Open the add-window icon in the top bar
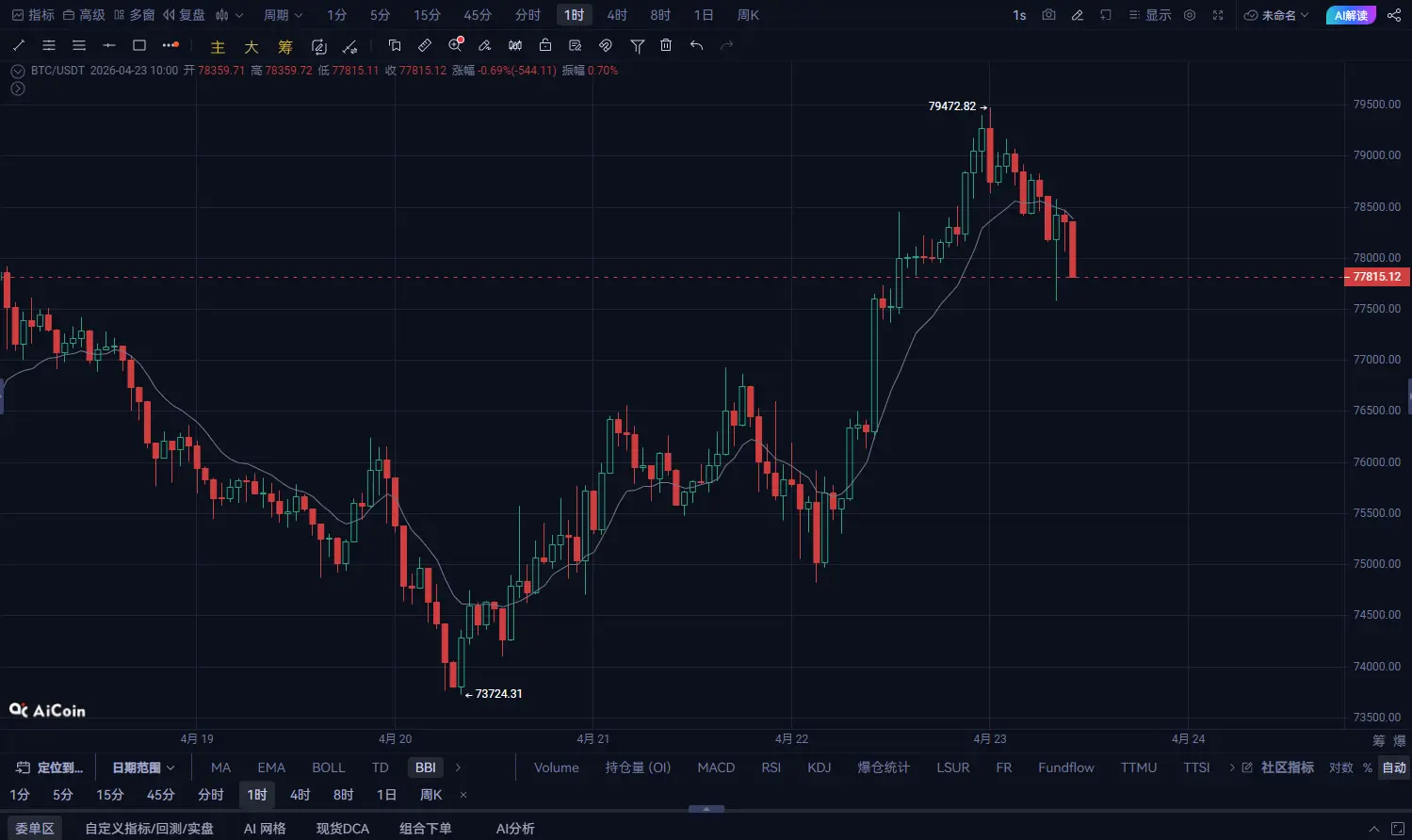 pos(1106,15)
